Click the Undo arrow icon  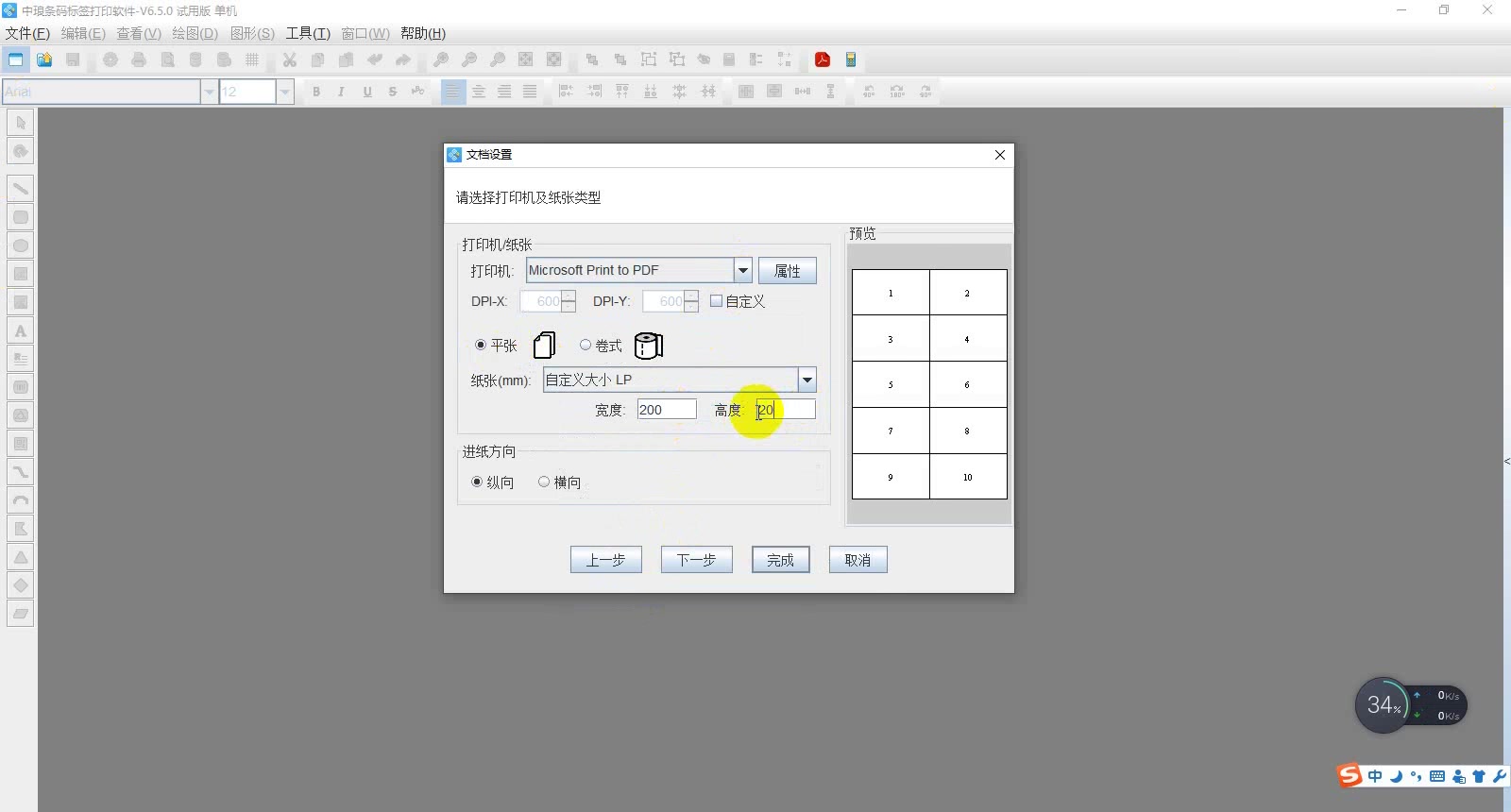click(x=375, y=59)
